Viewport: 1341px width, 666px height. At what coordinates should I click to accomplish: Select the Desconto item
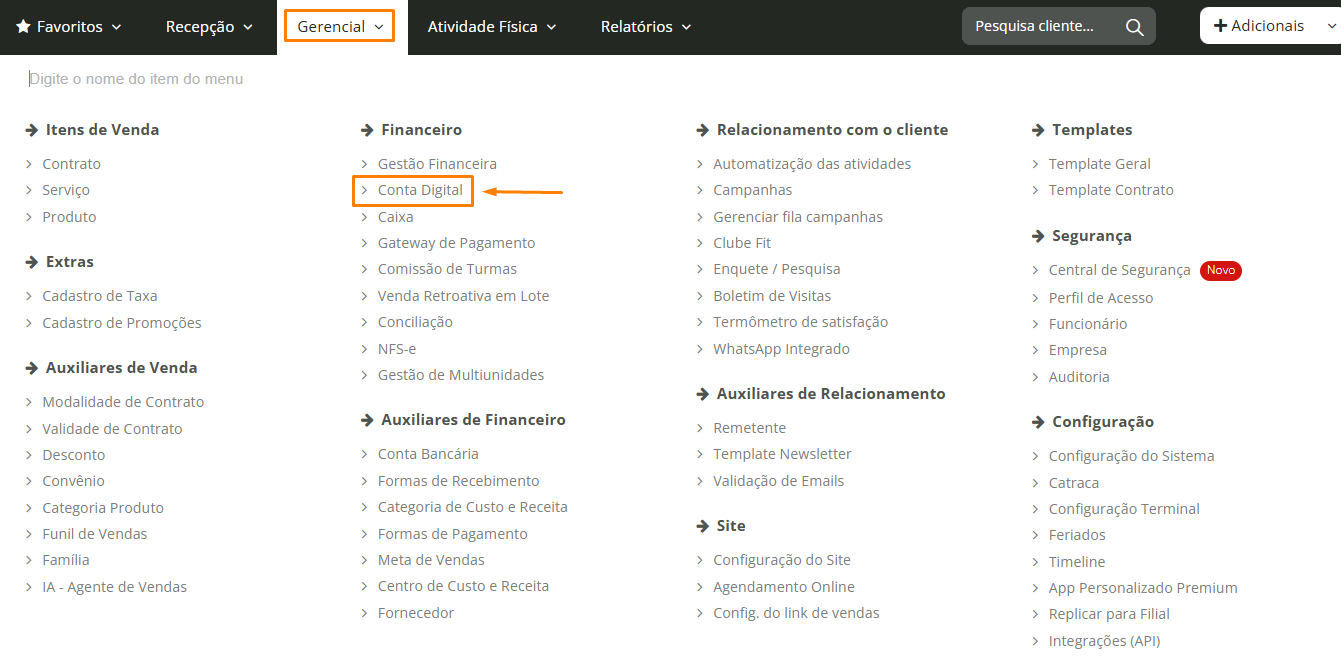coord(73,455)
